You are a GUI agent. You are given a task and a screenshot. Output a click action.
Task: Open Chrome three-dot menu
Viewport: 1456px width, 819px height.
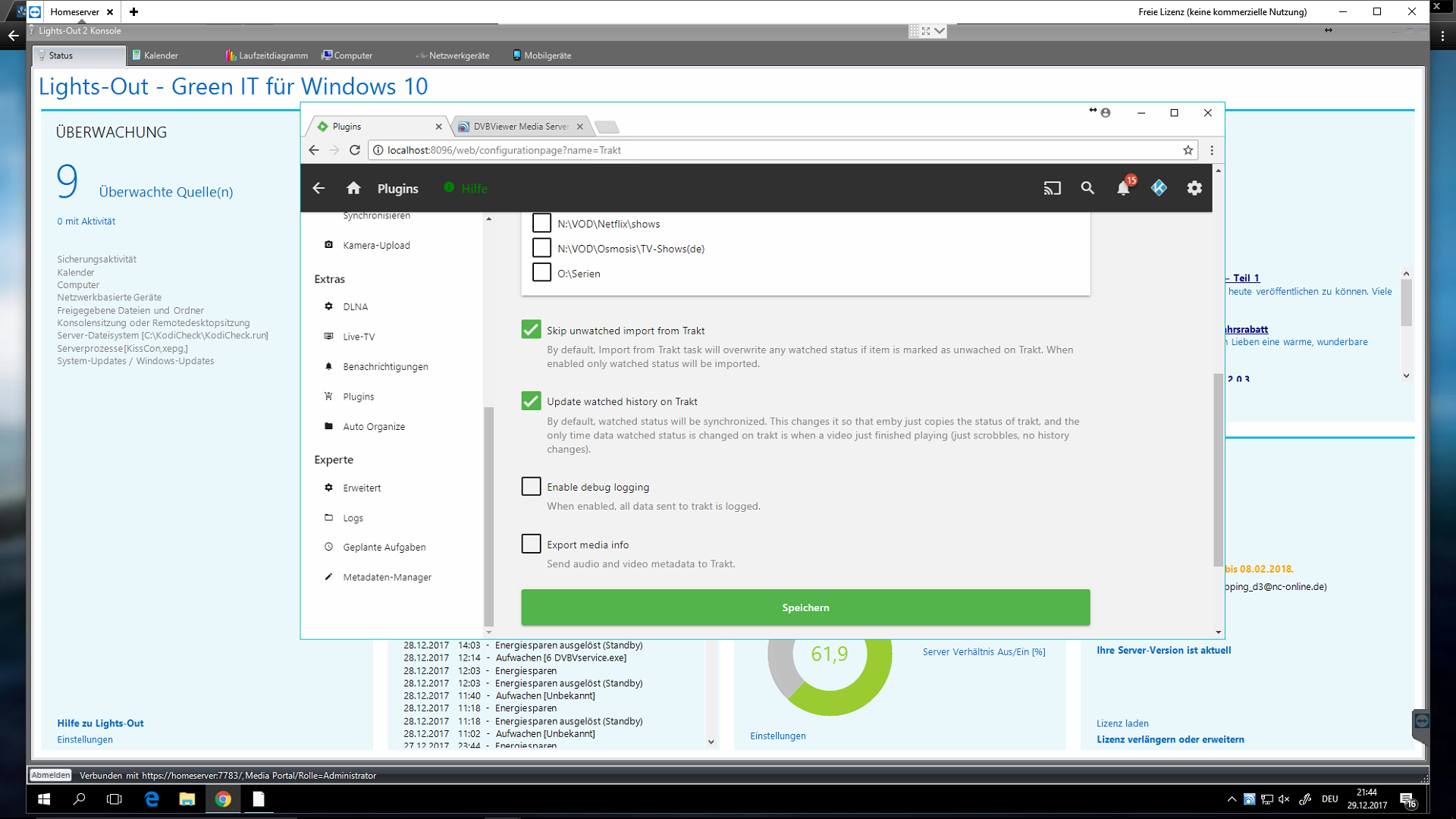[1212, 150]
